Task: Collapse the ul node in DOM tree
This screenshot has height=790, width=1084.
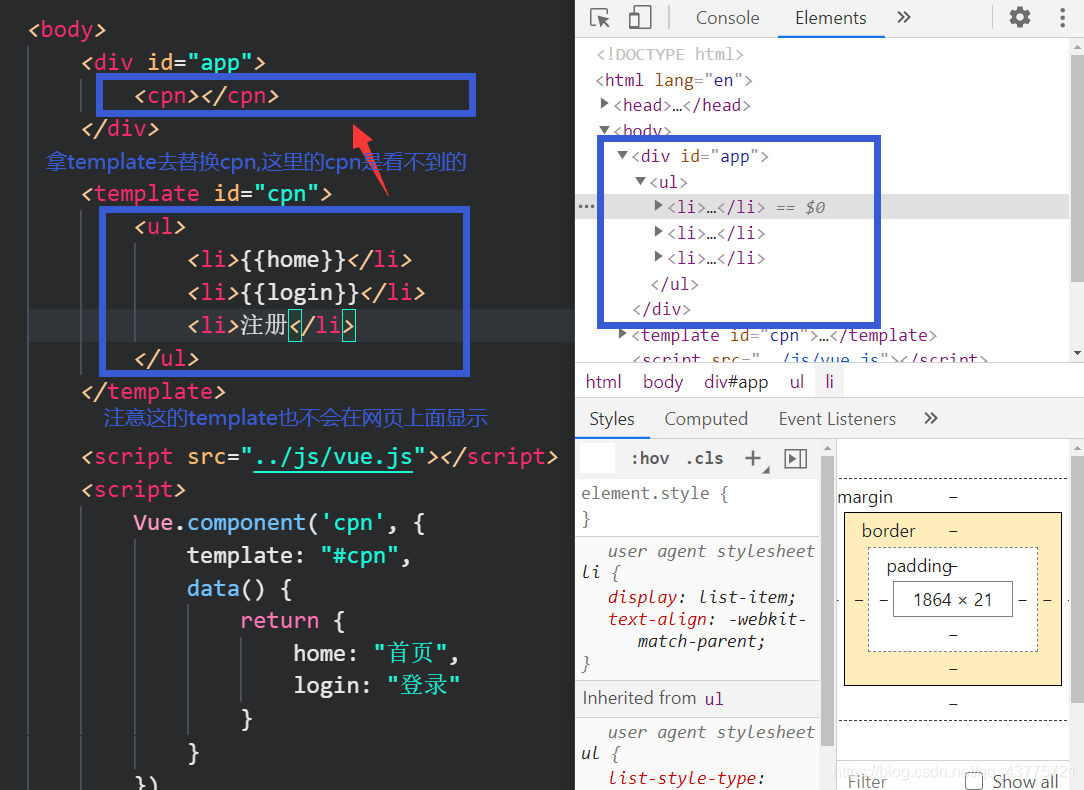Action: tap(641, 181)
